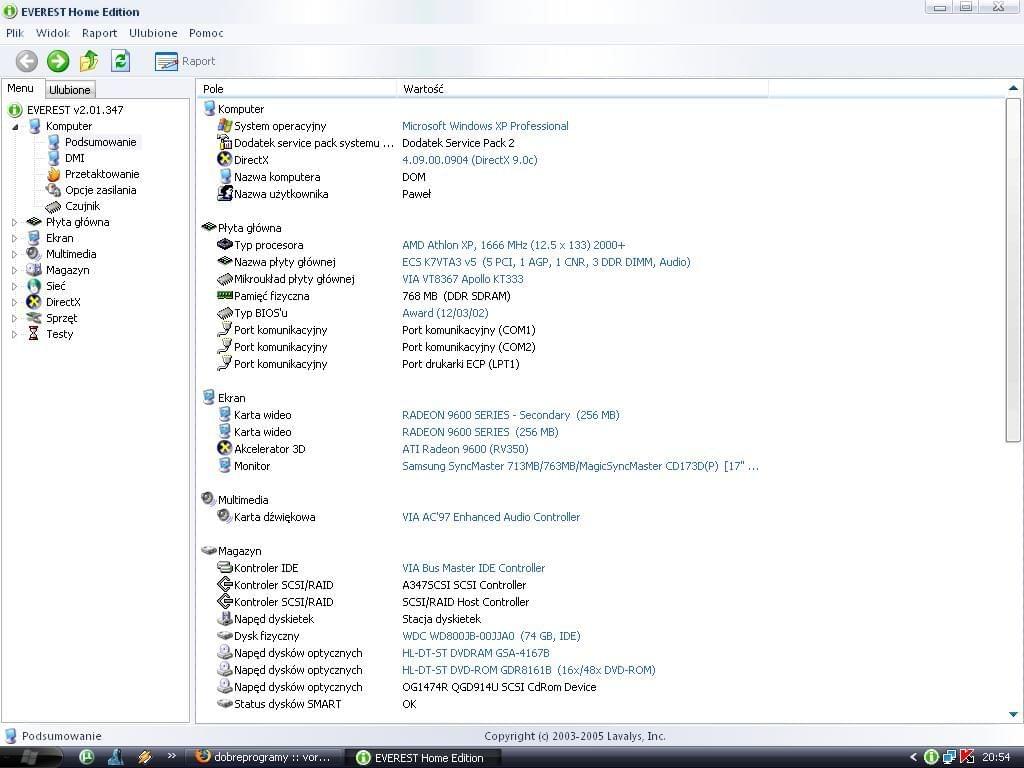The image size is (1024, 768).
Task: Click the System operacyjny Windows flag icon
Action: 225,125
